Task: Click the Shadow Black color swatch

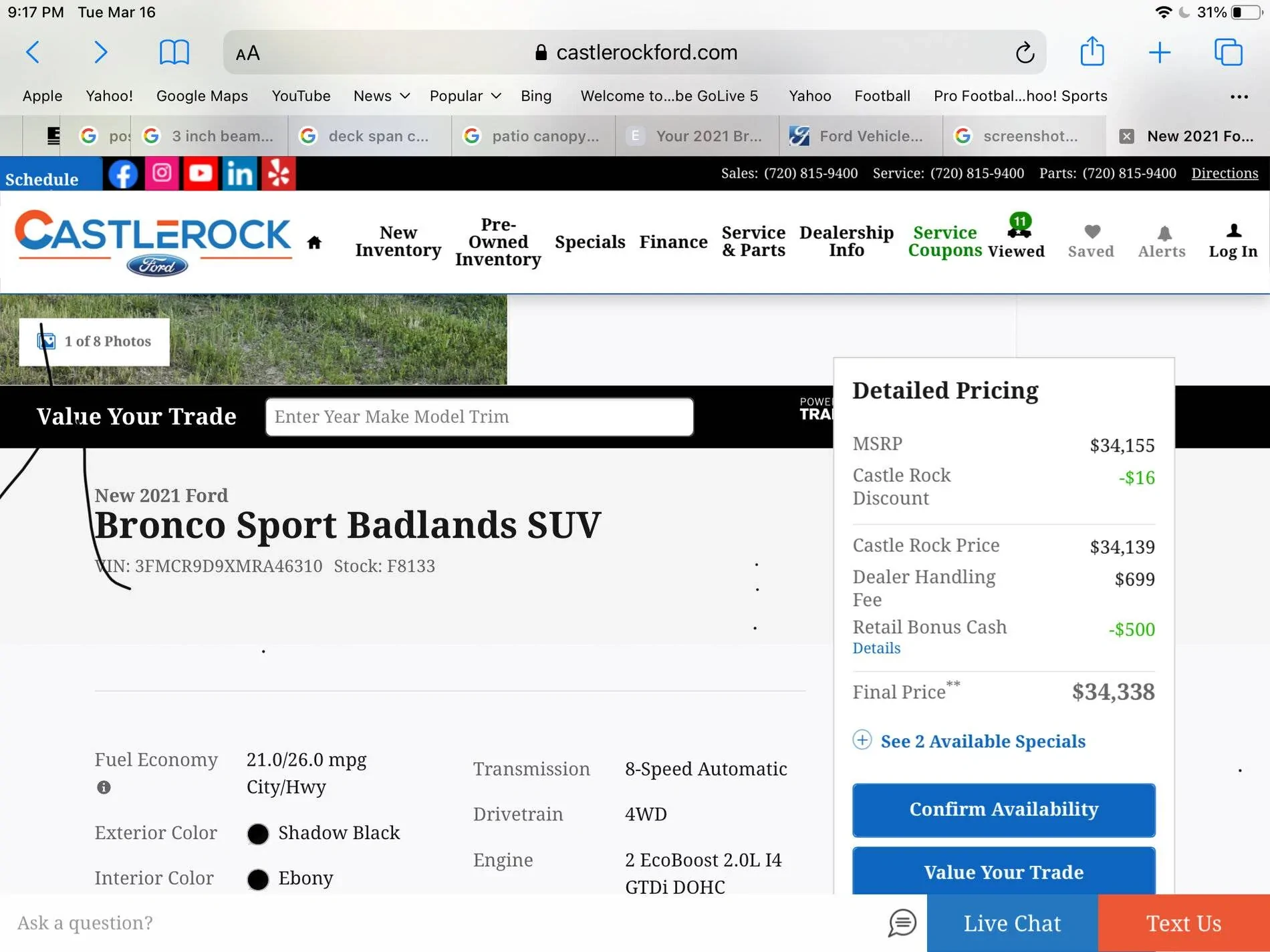Action: point(258,834)
